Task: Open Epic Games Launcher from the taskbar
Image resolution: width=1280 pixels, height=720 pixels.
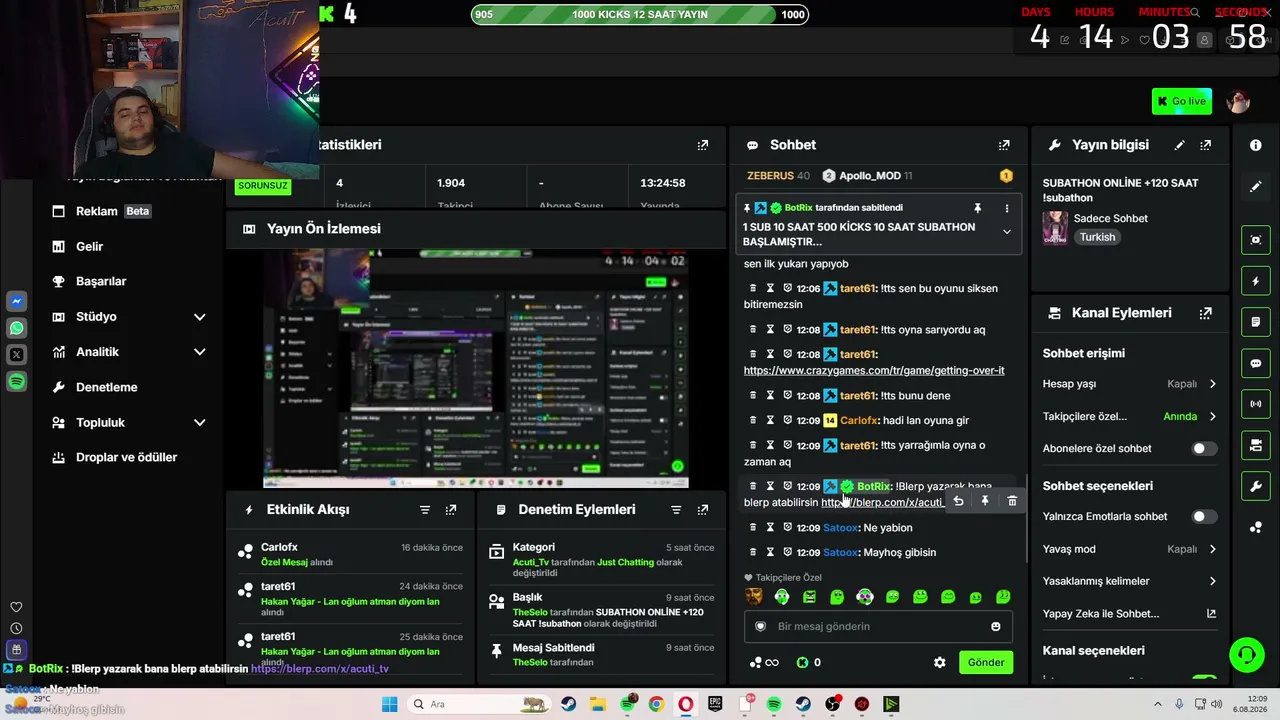Action: [x=715, y=704]
